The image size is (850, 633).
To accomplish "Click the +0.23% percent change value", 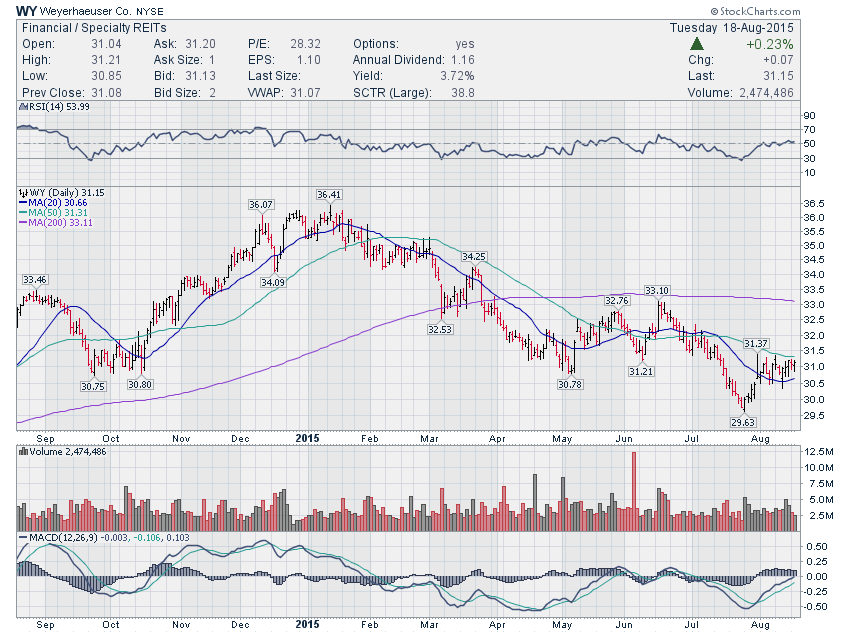I will (770, 44).
